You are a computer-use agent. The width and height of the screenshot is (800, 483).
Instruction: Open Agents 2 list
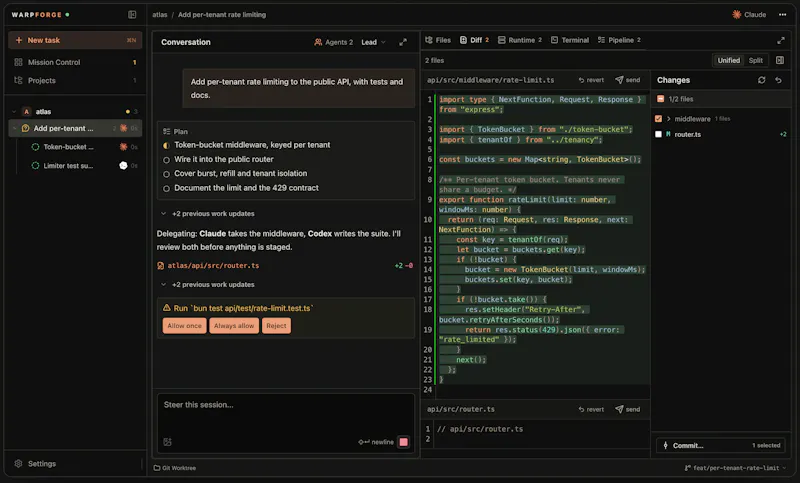pos(334,42)
